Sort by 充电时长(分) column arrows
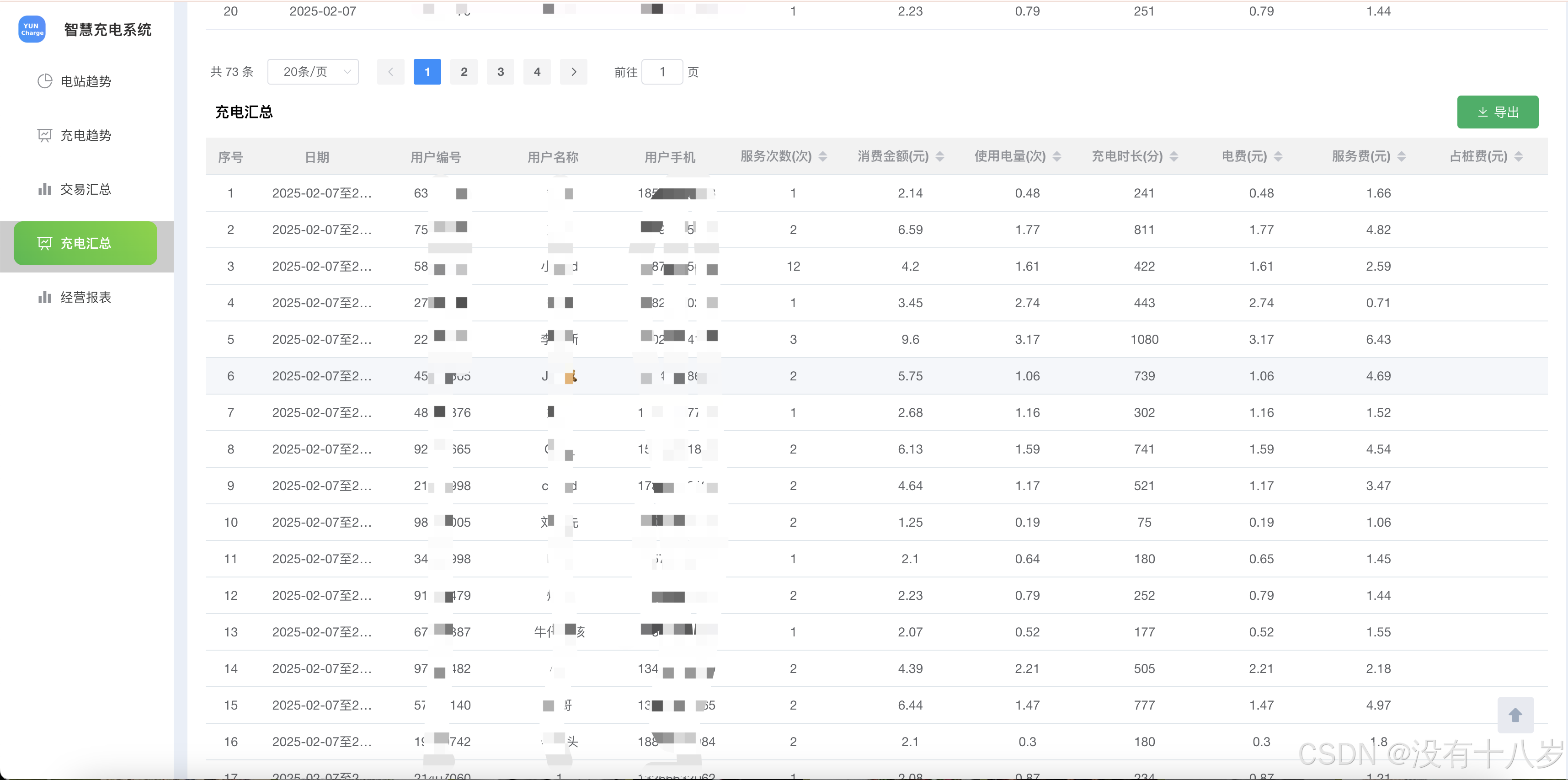The image size is (1568, 780). click(1173, 156)
